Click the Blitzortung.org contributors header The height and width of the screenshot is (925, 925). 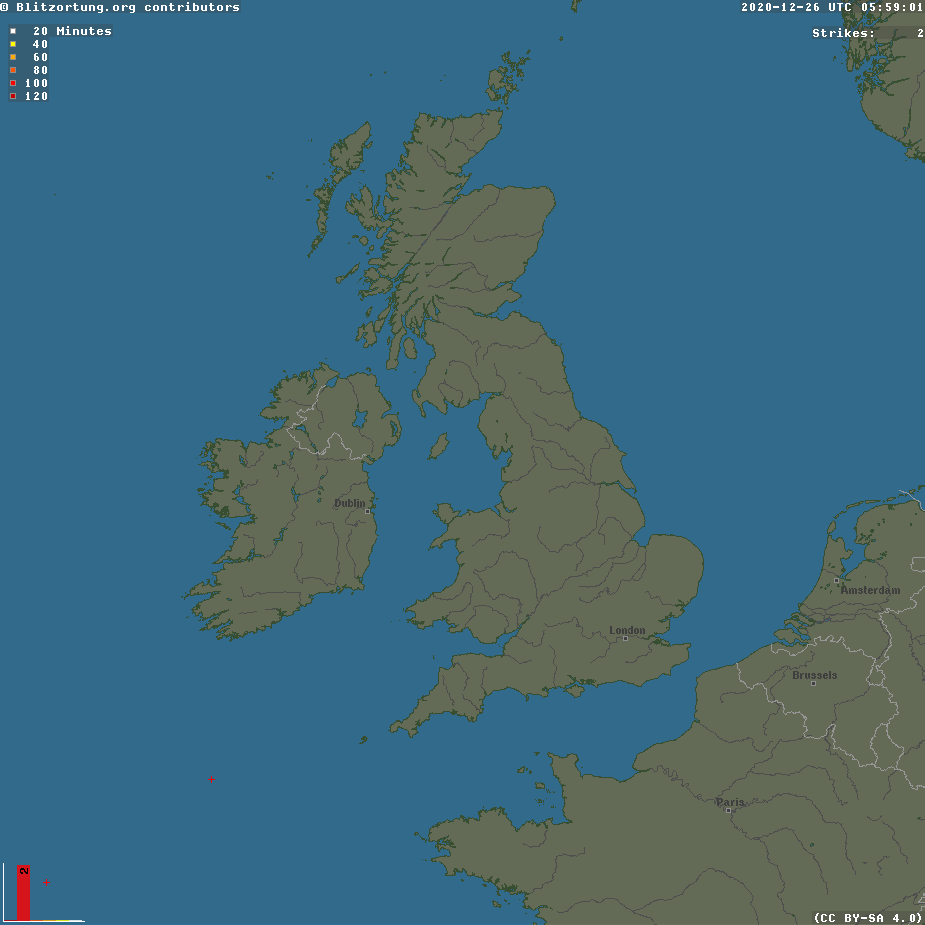(120, 6)
